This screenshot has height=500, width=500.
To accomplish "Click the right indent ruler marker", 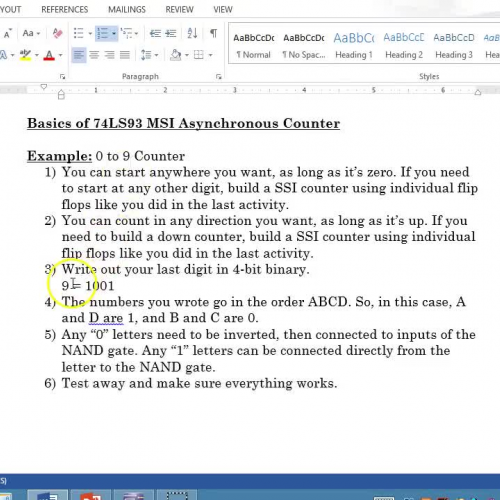I will 478,92.
